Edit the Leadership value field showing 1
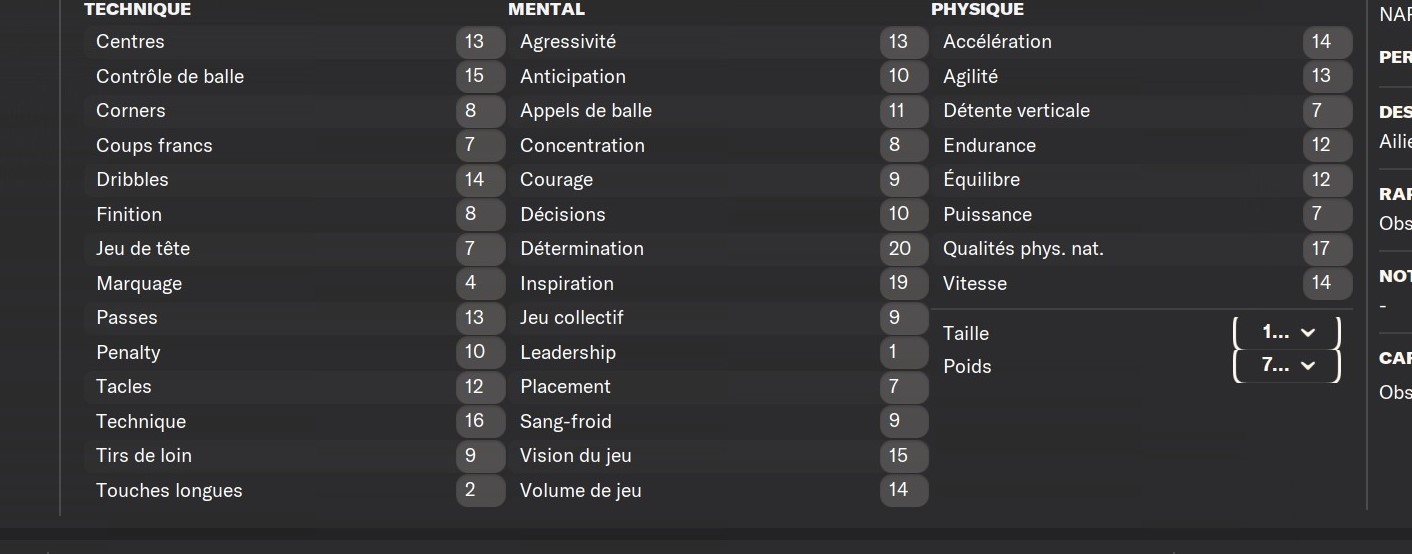The height and width of the screenshot is (554, 1412). click(x=904, y=352)
